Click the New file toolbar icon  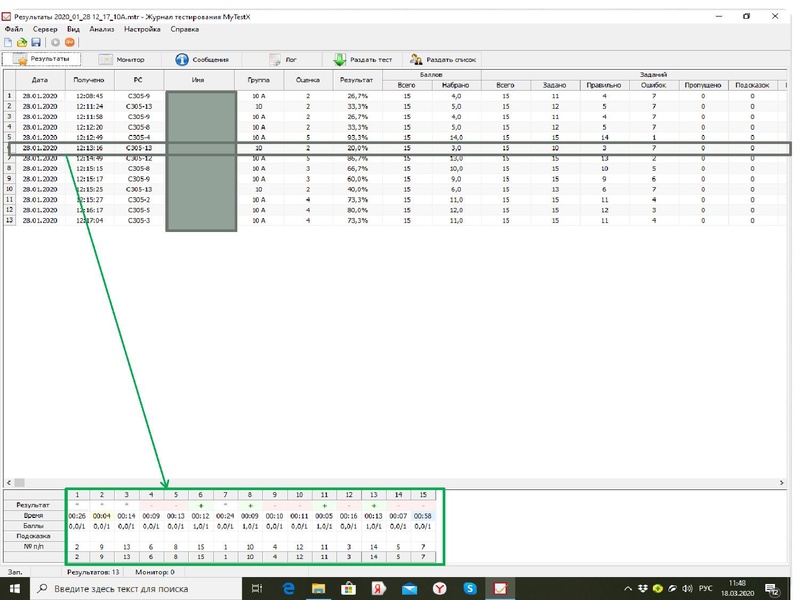point(8,43)
